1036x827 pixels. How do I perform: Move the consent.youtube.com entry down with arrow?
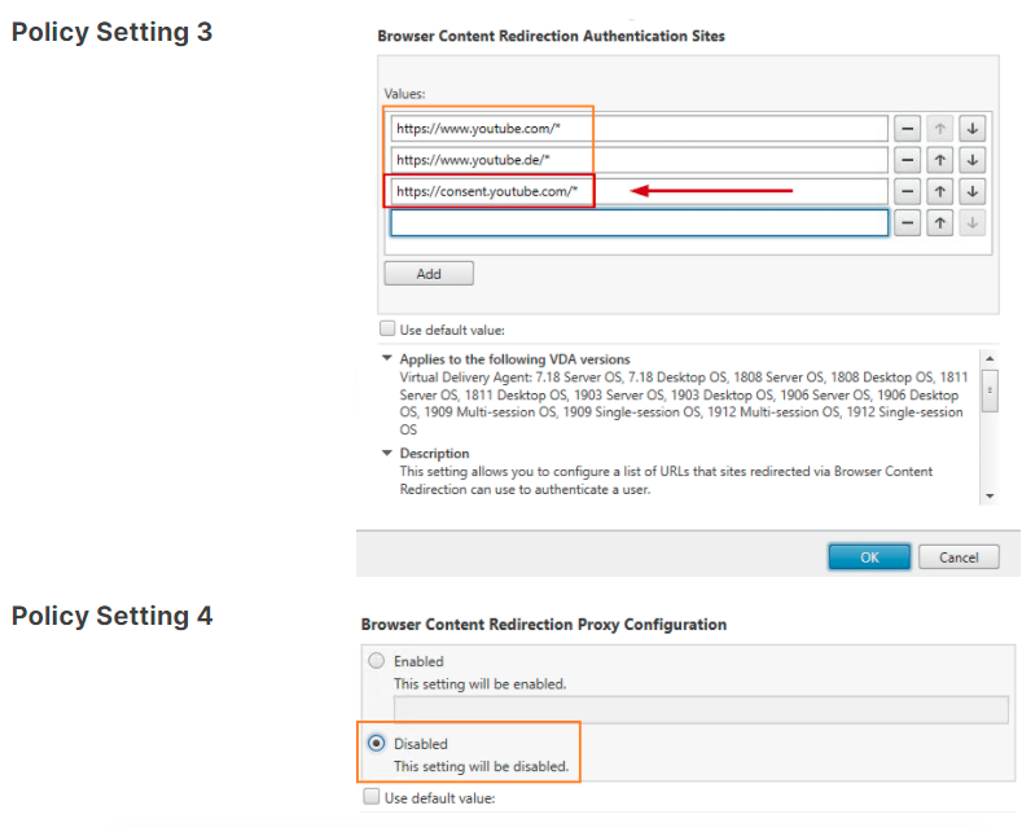pyautogui.click(x=971, y=191)
